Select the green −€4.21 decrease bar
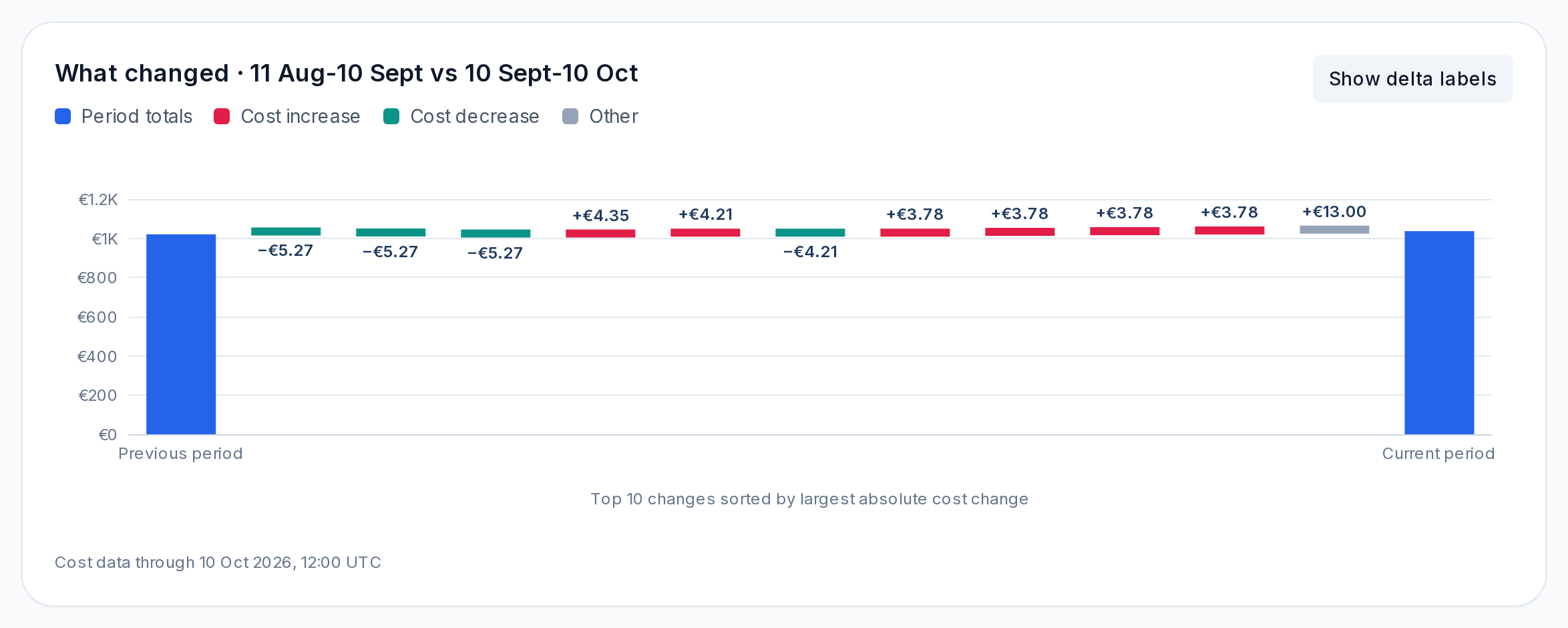The width and height of the screenshot is (1568, 628). coord(810,232)
